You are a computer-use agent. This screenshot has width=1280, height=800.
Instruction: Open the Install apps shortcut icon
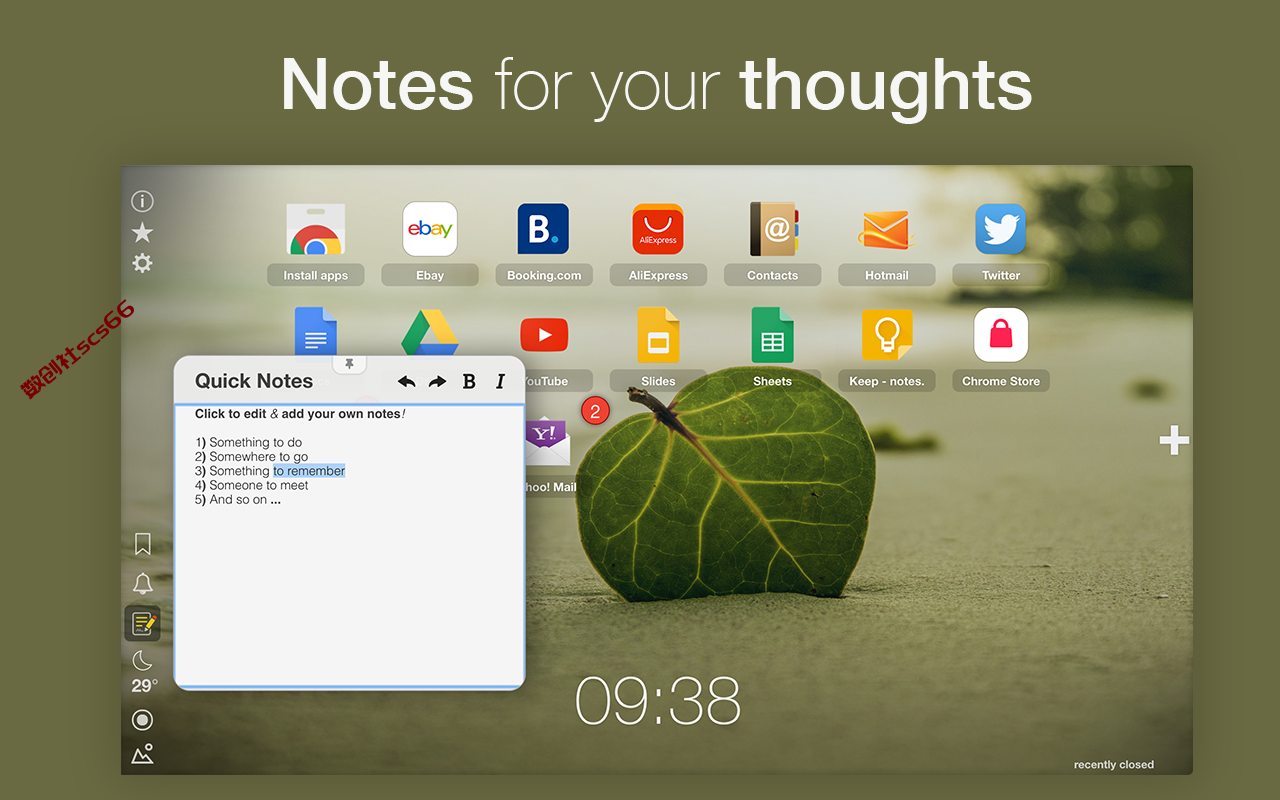click(315, 230)
